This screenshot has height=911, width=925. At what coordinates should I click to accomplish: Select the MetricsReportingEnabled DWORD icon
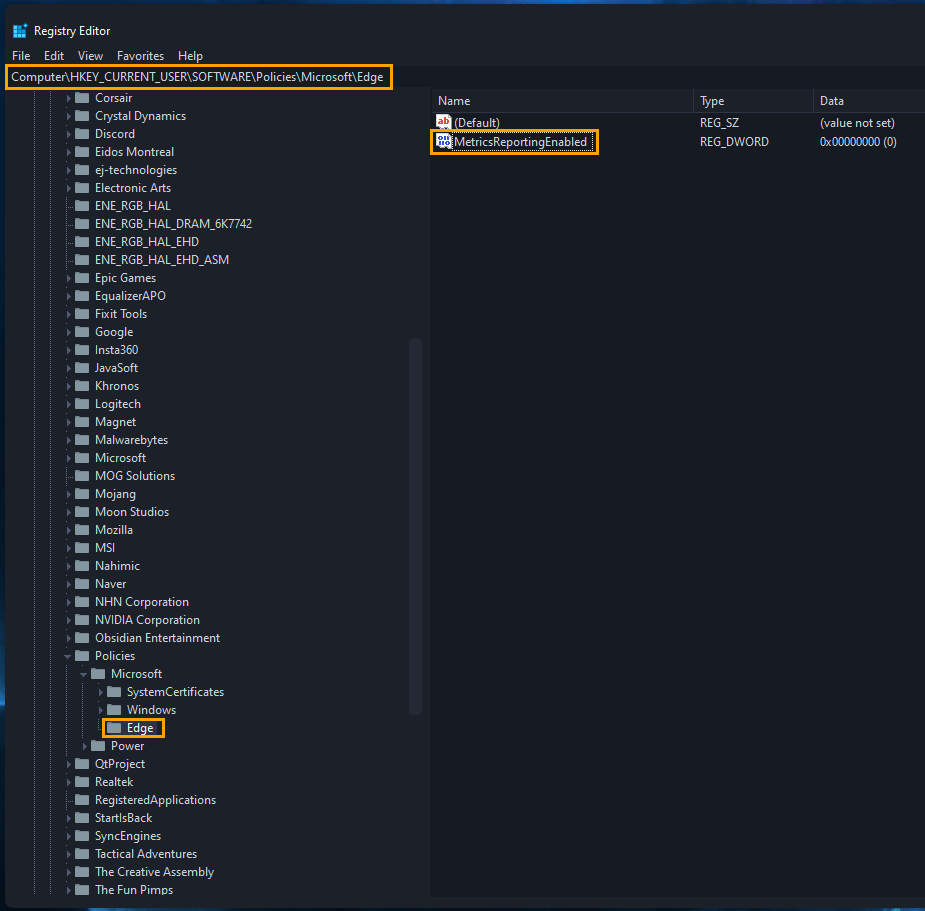[x=443, y=141]
